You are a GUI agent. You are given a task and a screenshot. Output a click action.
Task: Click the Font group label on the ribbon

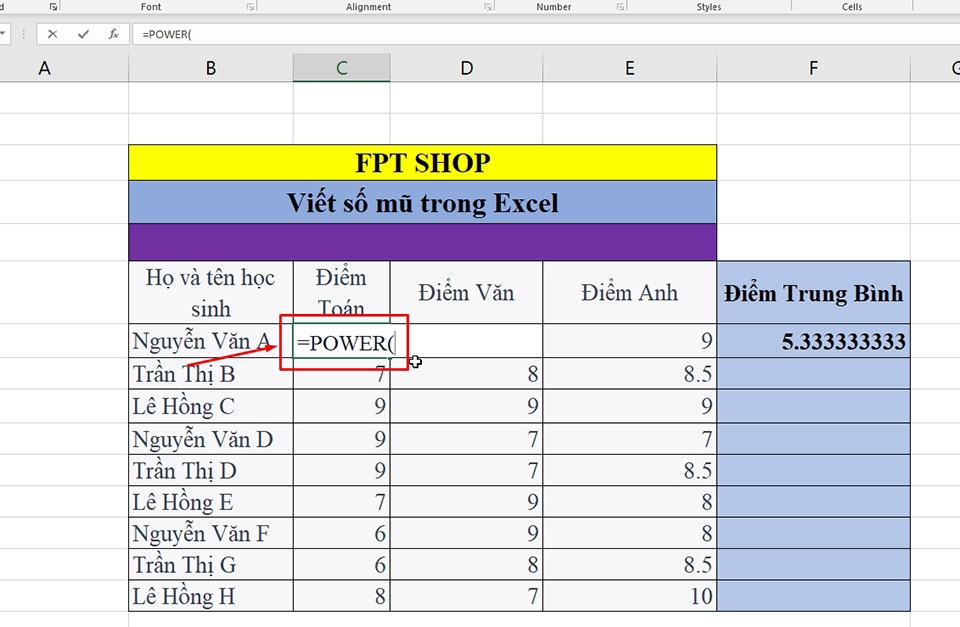point(150,7)
